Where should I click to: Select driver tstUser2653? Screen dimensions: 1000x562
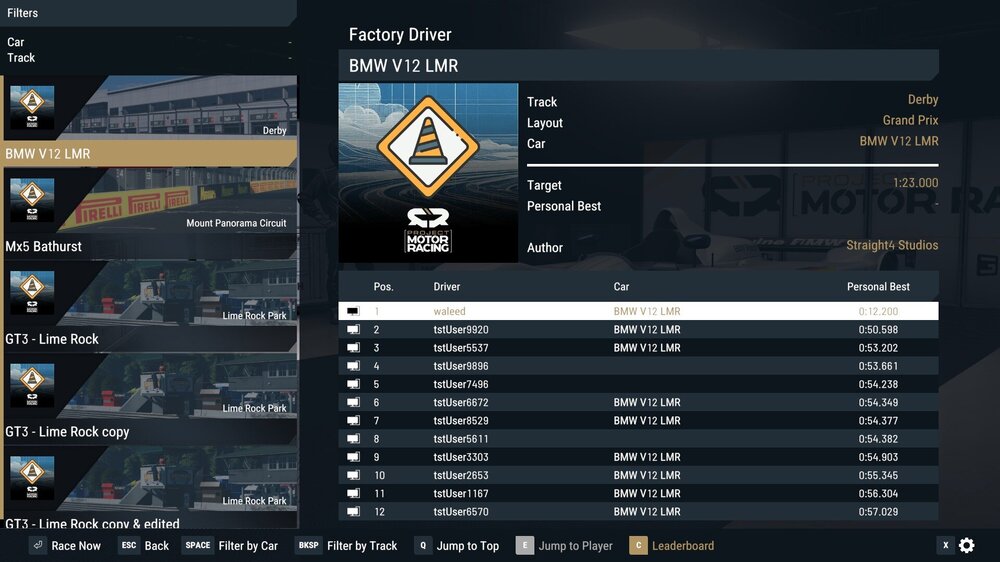tap(461, 475)
